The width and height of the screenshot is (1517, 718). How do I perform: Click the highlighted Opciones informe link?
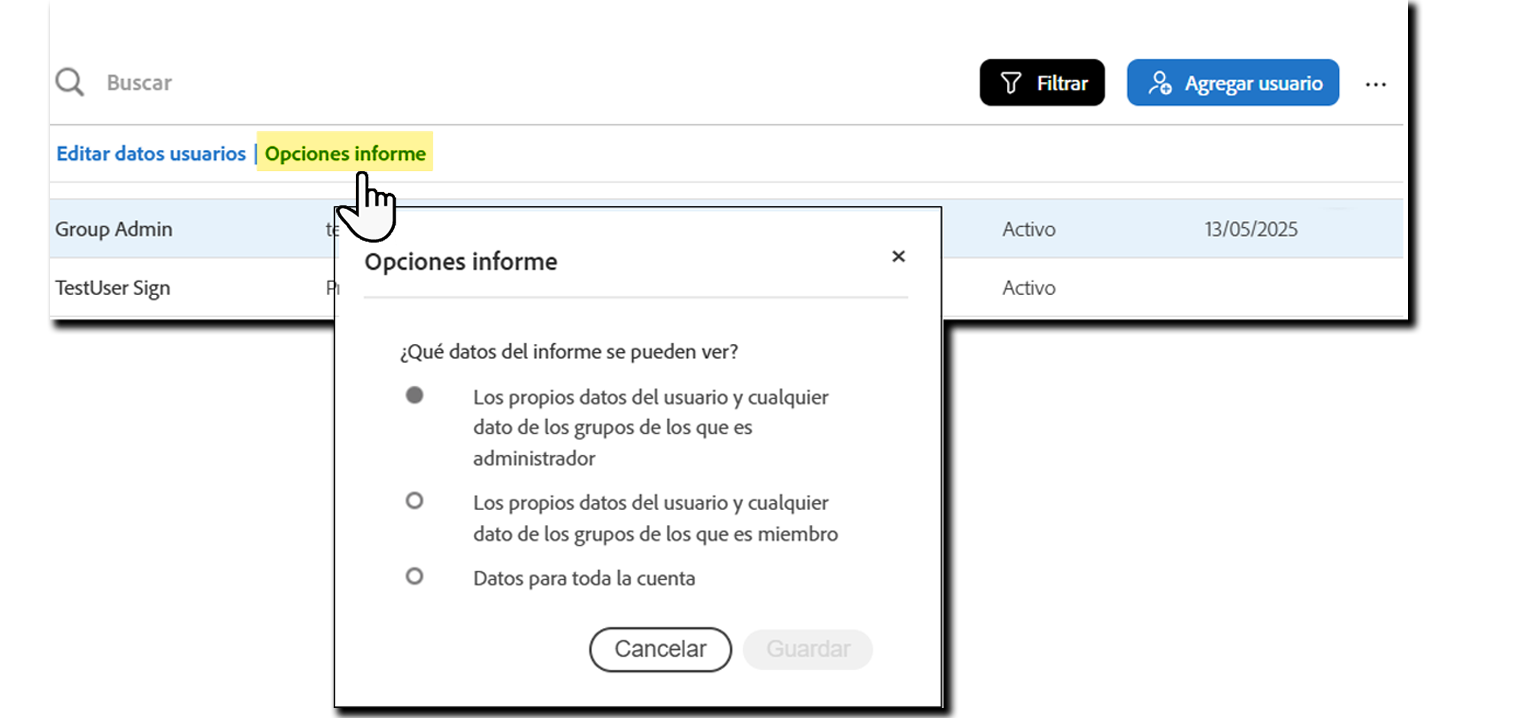point(345,154)
